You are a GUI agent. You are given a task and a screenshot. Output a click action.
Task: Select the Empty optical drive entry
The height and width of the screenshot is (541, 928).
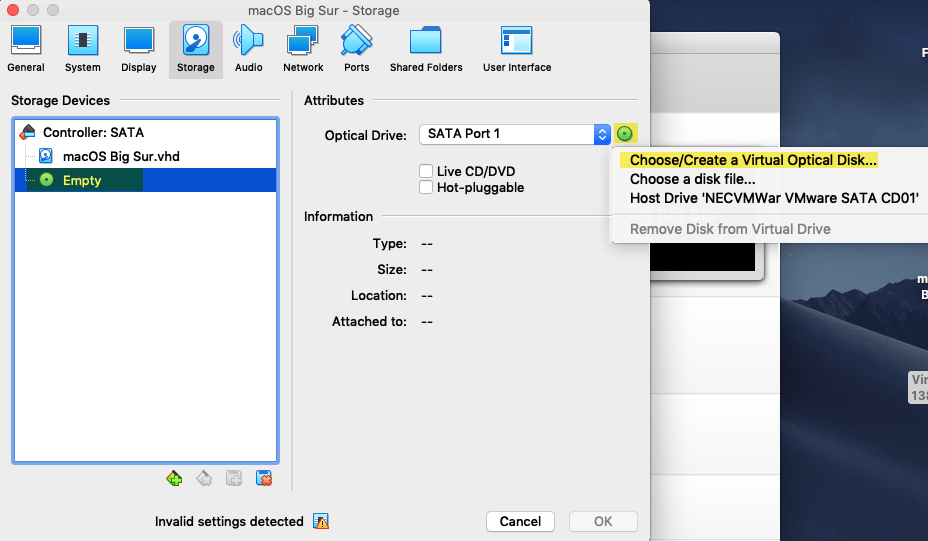145,180
